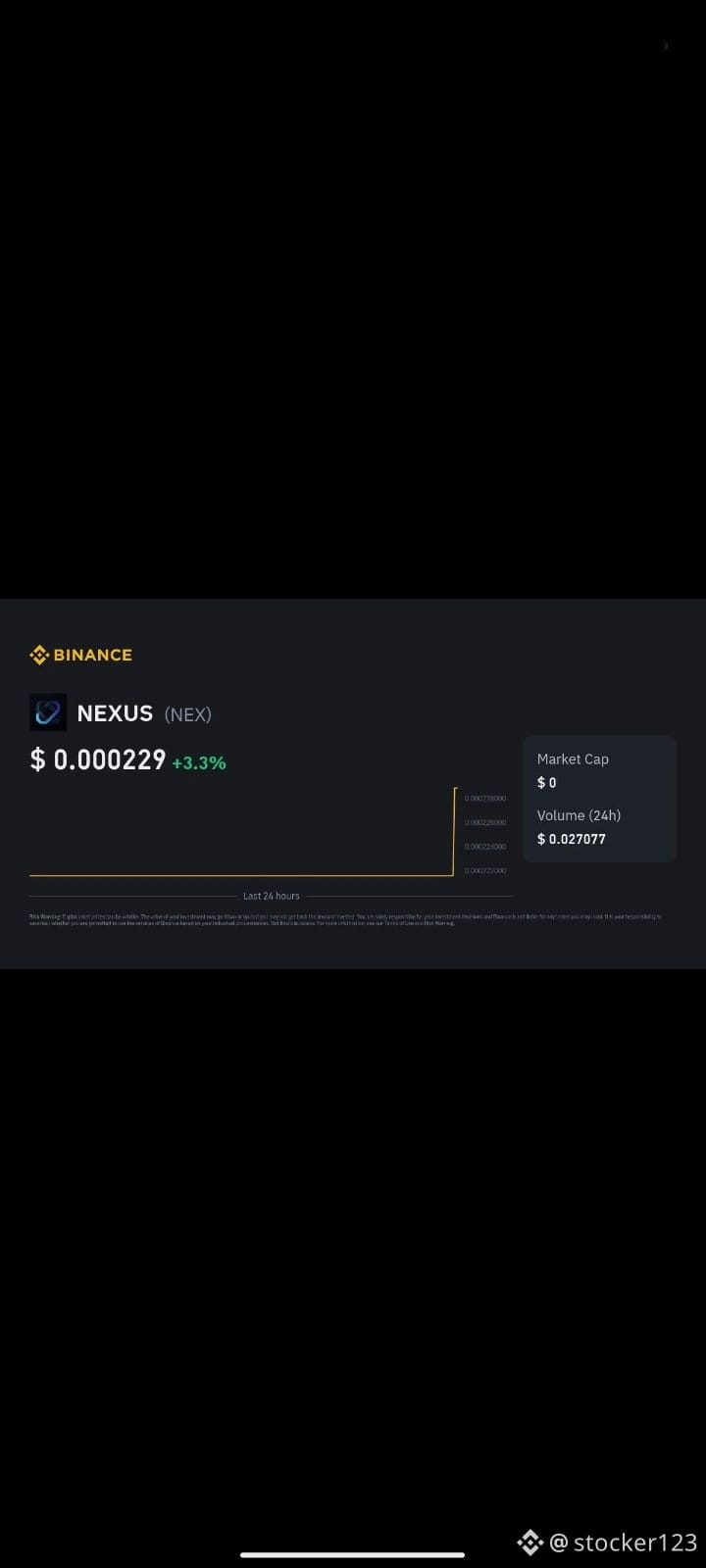Click the flat orange chart line
This screenshot has width=706, height=1568.
(241, 875)
